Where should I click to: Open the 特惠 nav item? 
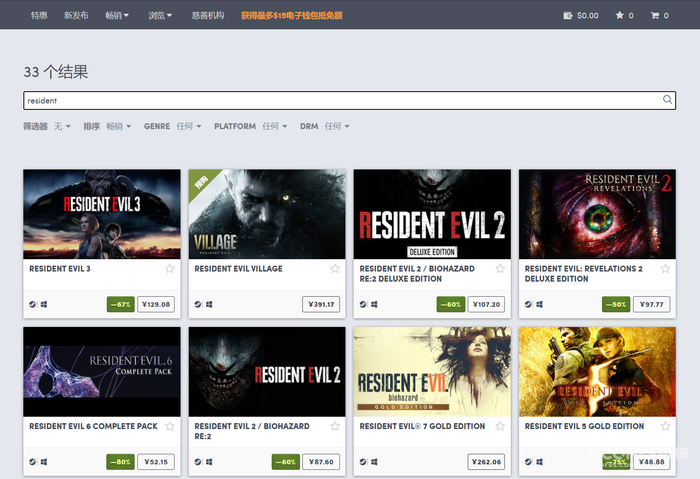click(x=39, y=16)
